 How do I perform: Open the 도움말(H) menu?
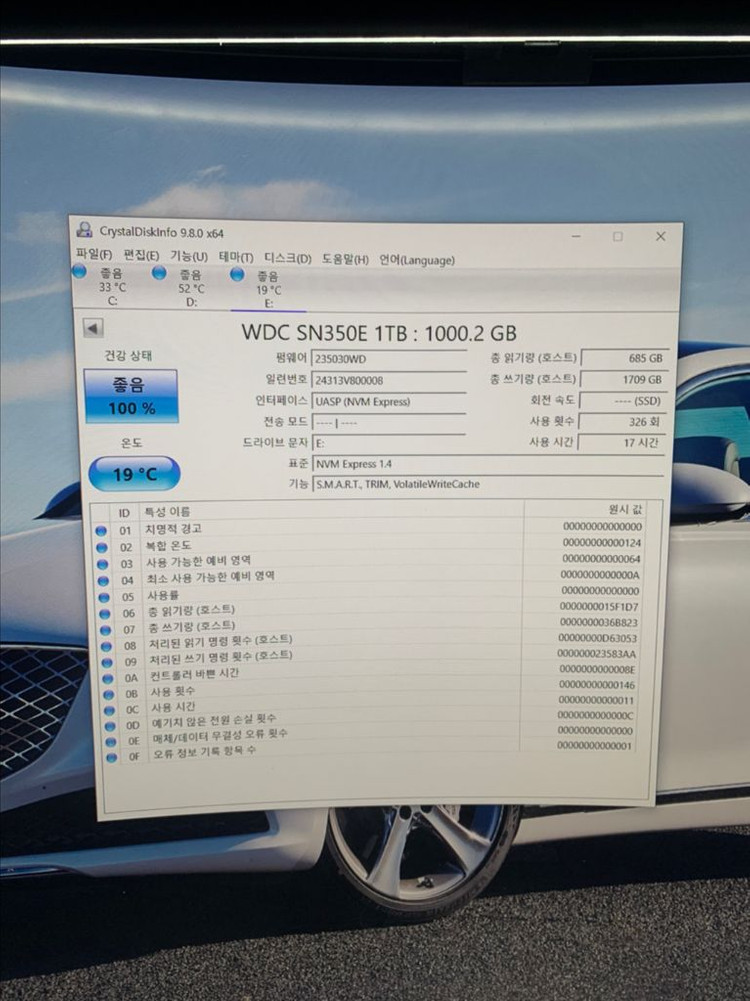(345, 259)
